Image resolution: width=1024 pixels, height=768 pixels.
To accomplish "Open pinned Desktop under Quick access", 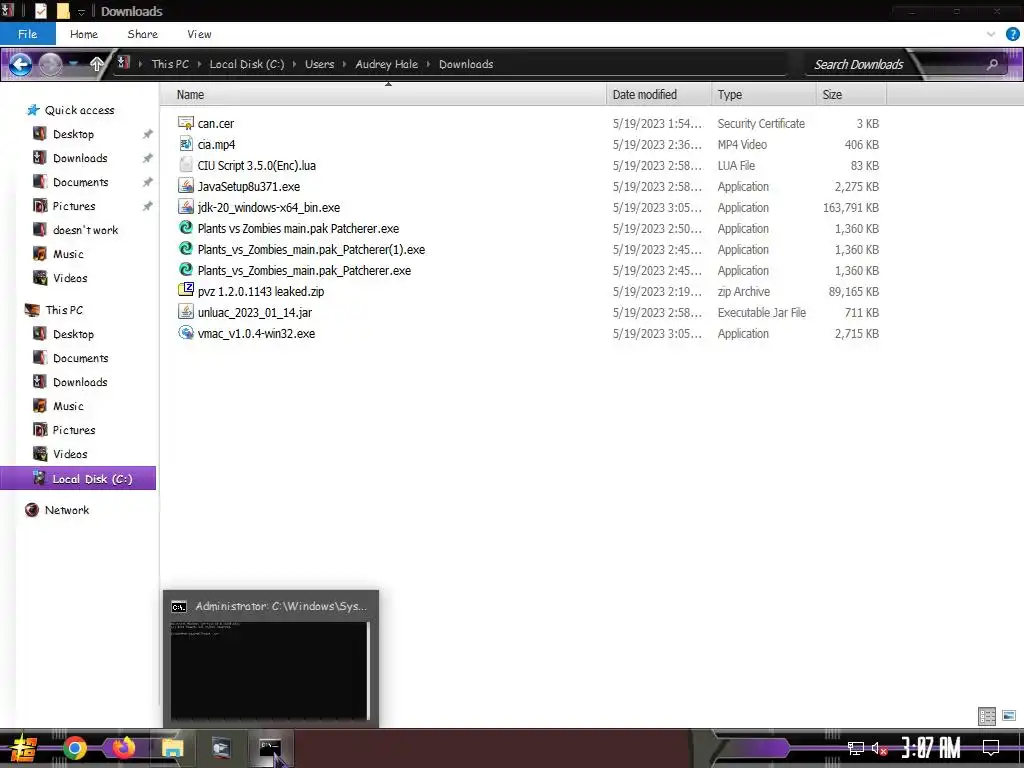I will point(73,134).
